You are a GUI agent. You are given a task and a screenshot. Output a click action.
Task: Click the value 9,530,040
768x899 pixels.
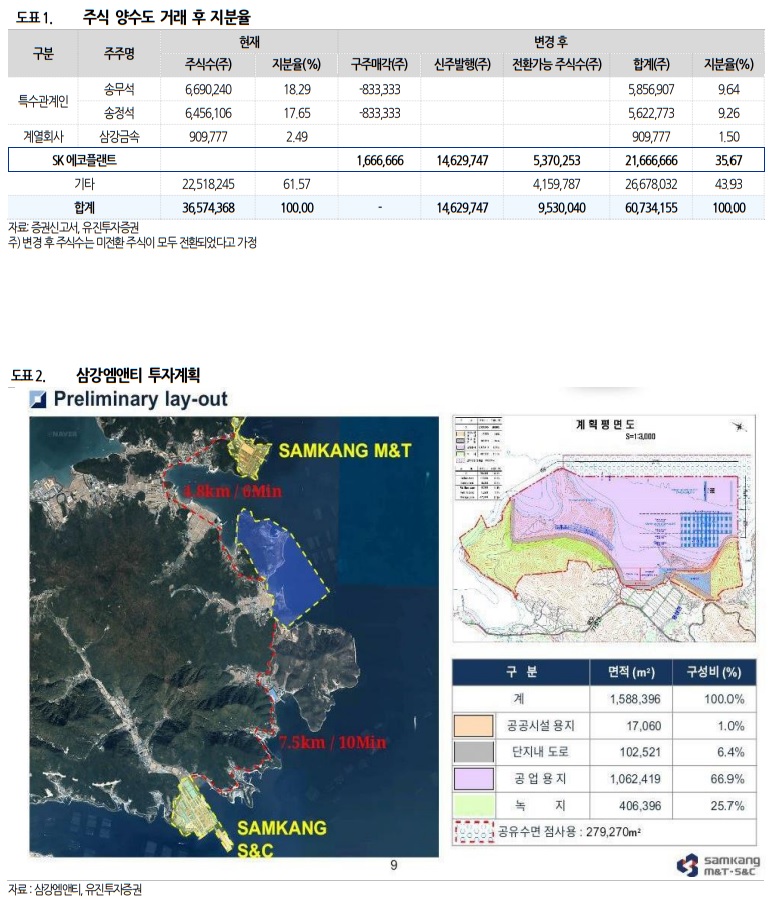coord(562,208)
